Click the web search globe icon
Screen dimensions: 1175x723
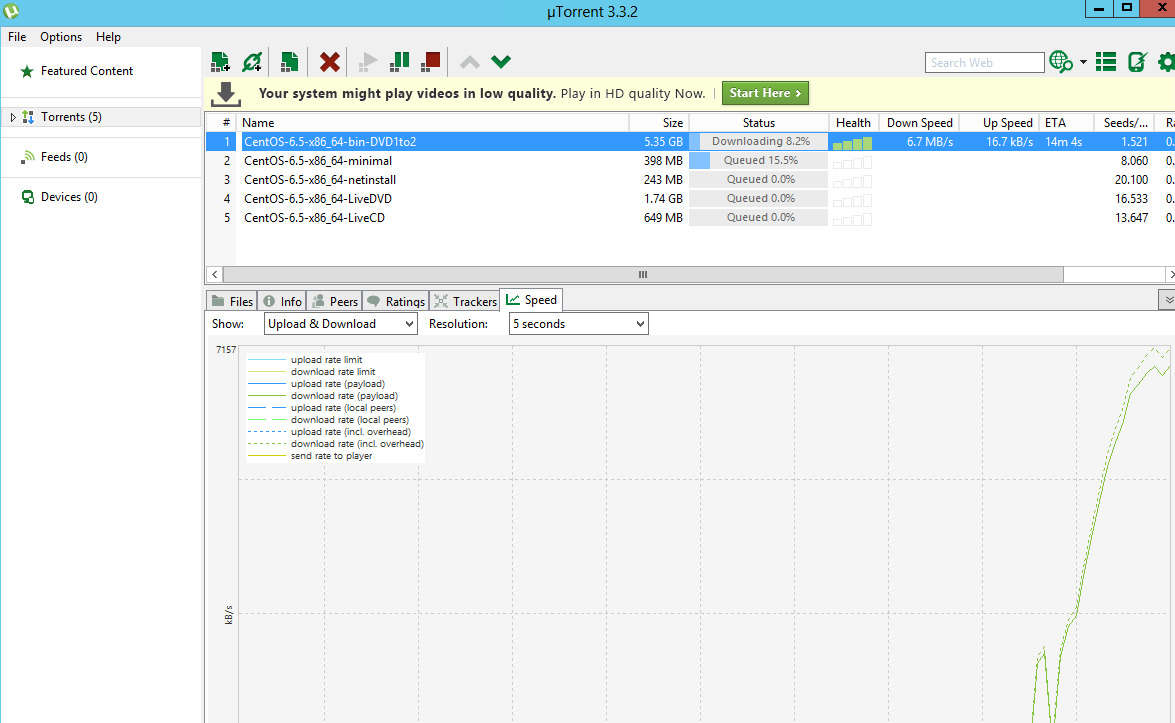coord(1061,61)
